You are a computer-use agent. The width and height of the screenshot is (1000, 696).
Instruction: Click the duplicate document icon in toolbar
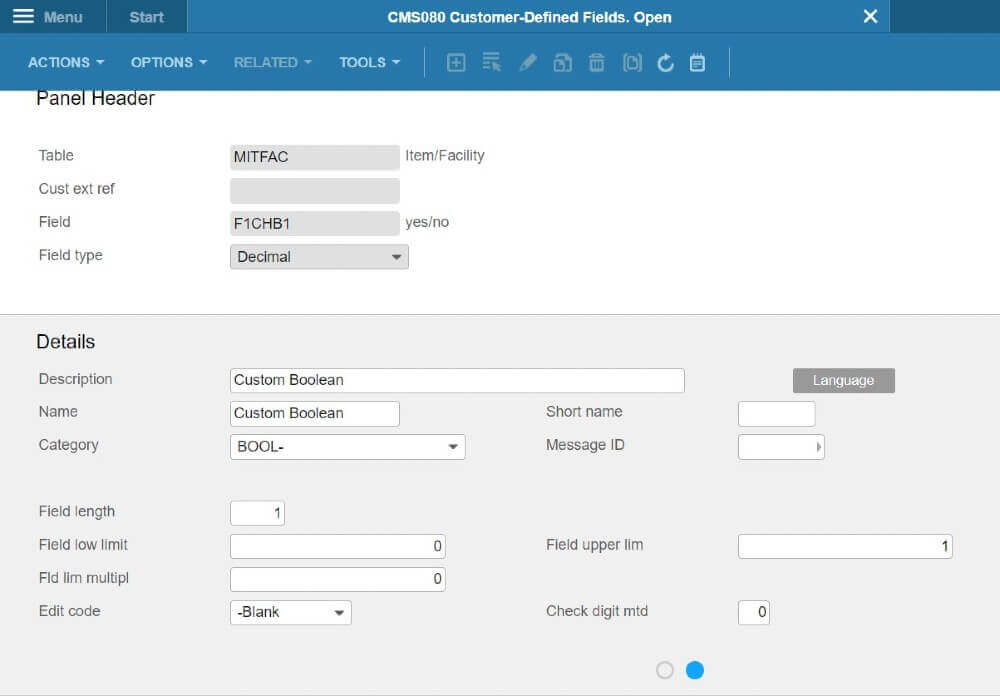[631, 62]
